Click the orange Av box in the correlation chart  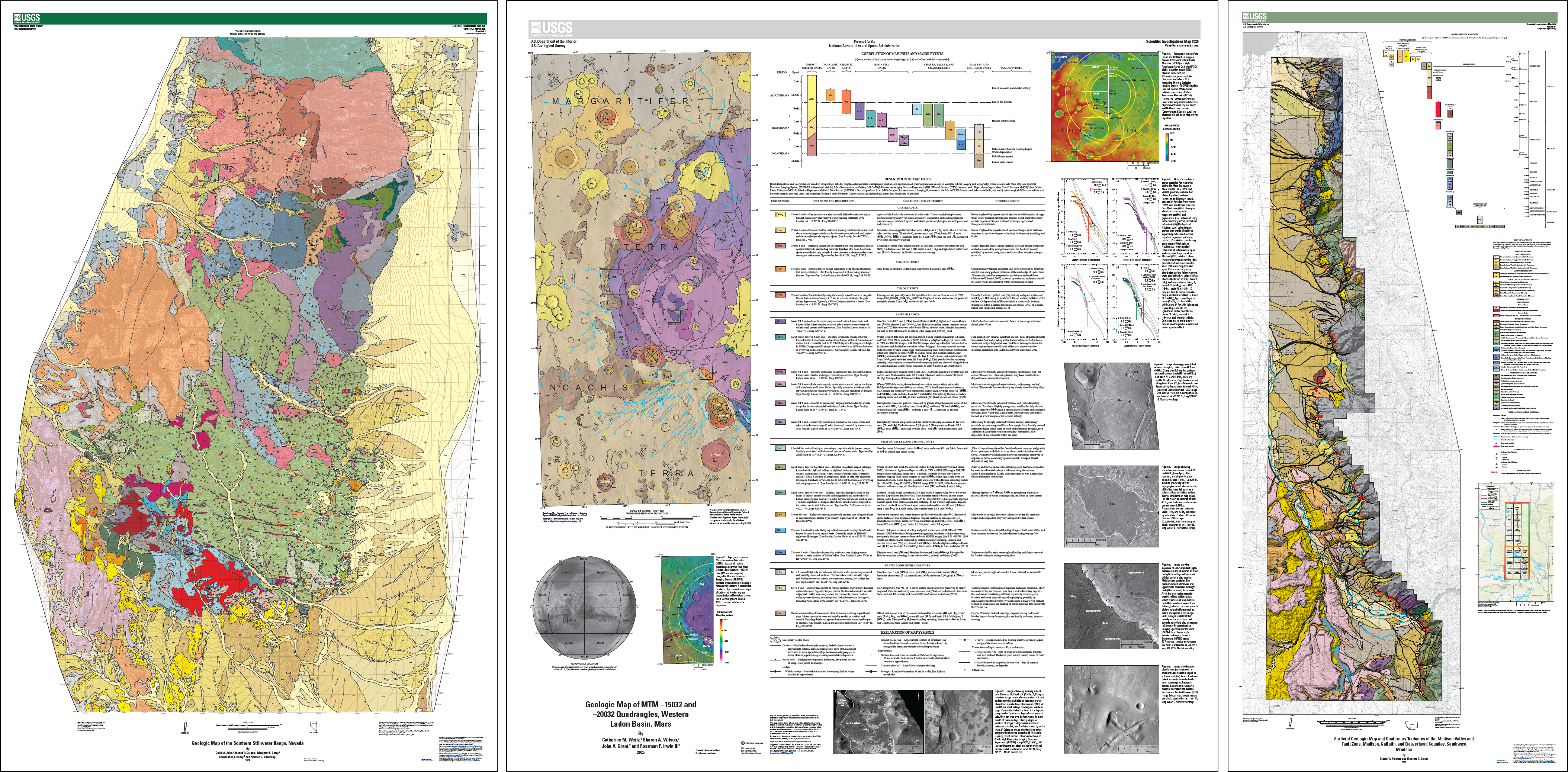click(x=831, y=95)
